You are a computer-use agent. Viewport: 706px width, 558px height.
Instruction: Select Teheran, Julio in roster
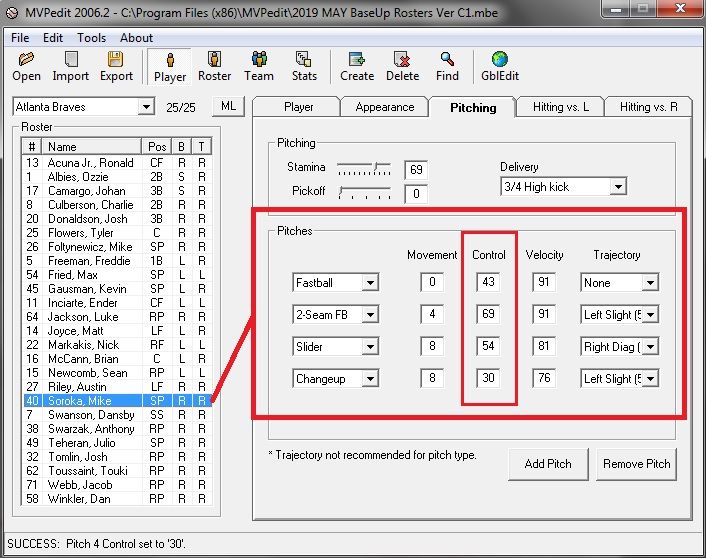coord(117,443)
